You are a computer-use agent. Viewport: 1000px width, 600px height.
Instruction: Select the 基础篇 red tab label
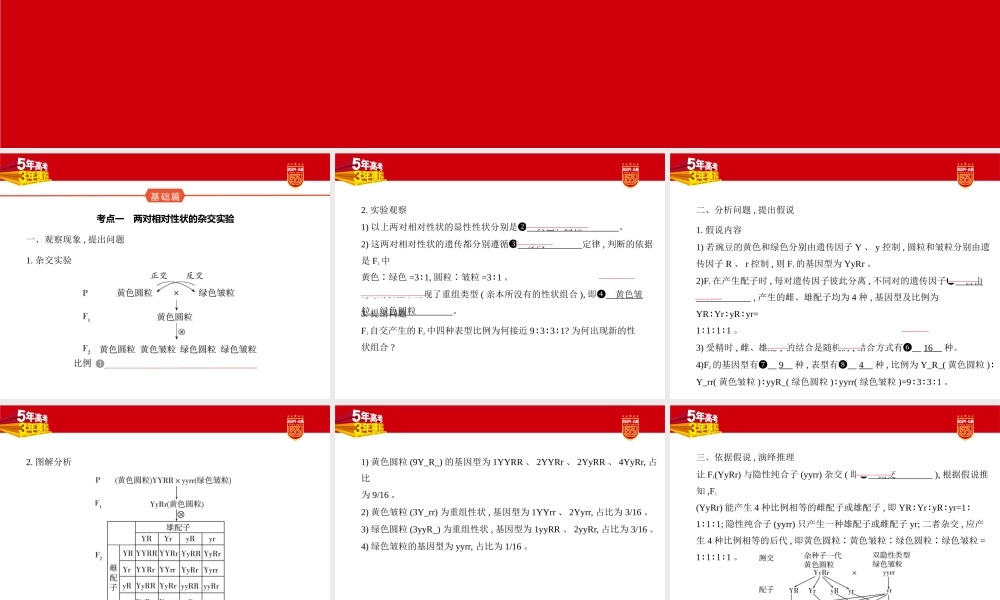(166, 196)
